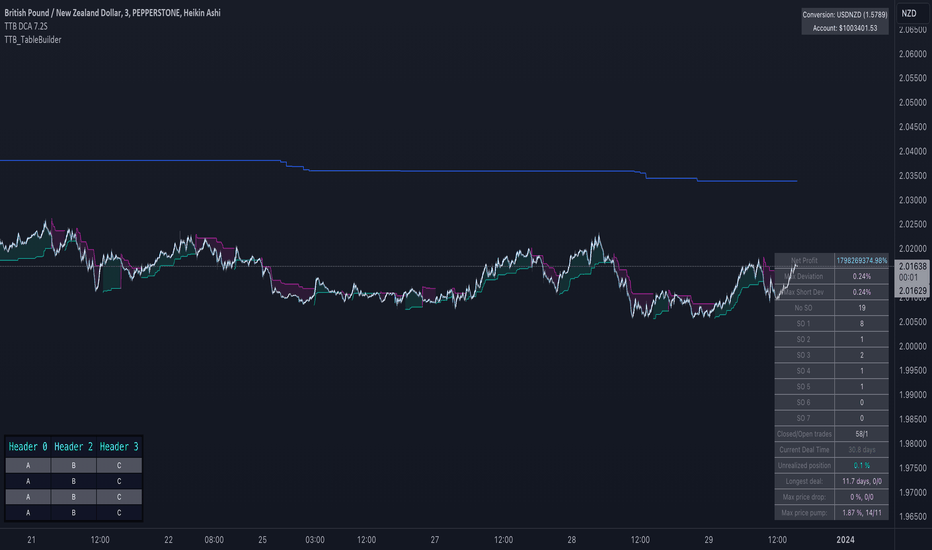Click the Max Short Dev label cell
This screenshot has width=932, height=550.
tap(804, 292)
